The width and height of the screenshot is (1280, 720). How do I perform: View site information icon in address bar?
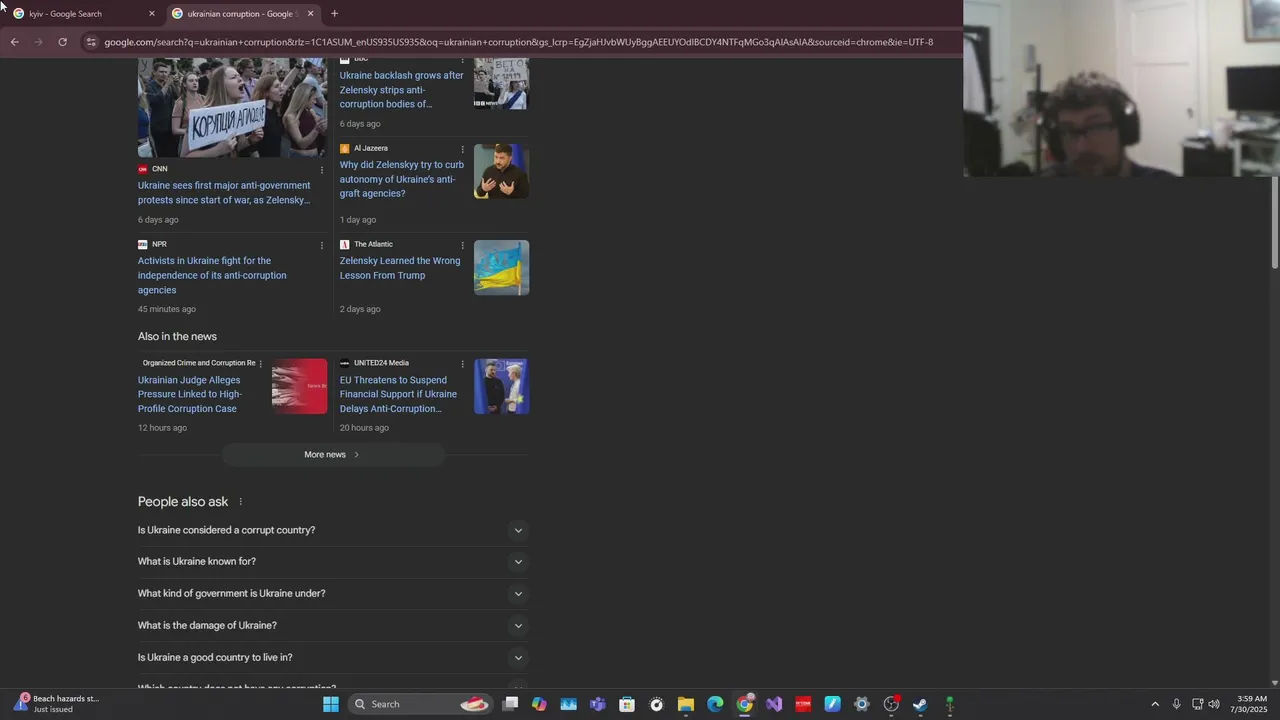click(x=91, y=42)
